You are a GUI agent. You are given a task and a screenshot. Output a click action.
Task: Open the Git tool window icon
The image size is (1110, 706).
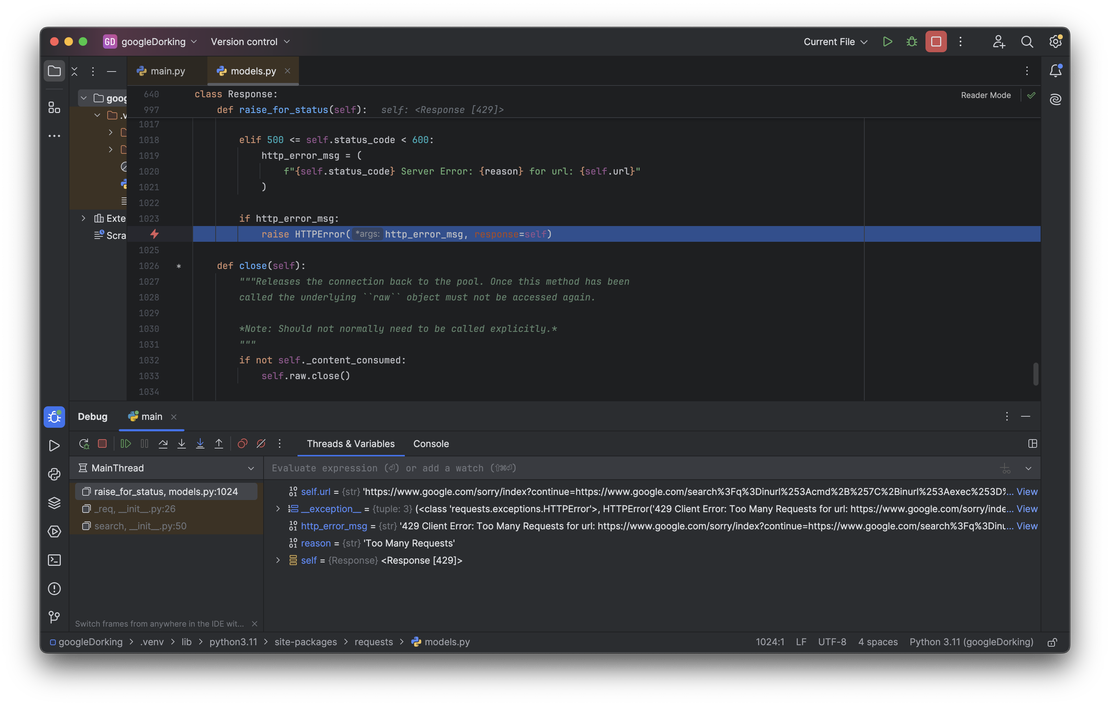pos(54,617)
